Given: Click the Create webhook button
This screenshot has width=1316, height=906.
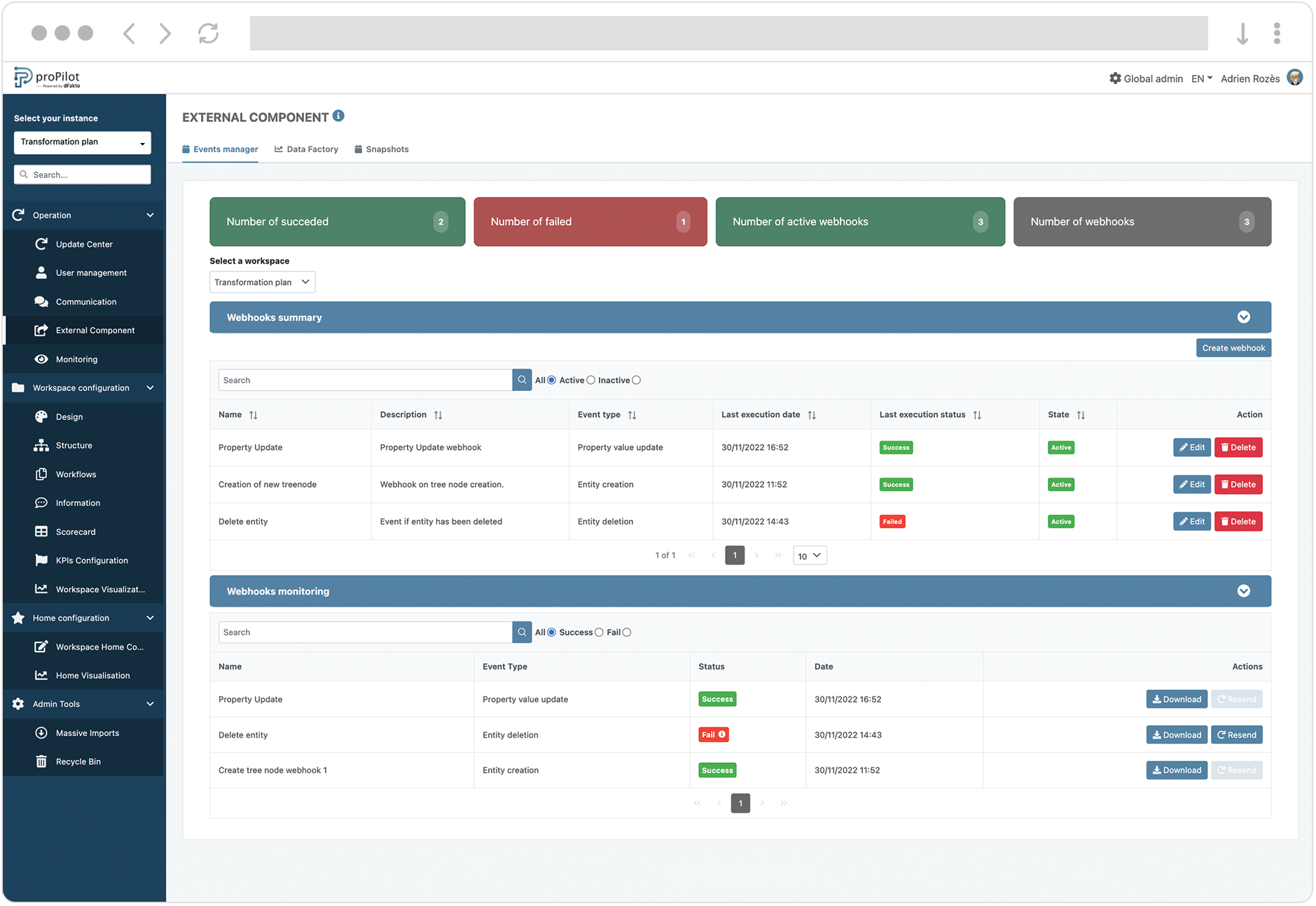Looking at the screenshot, I should click(1233, 348).
